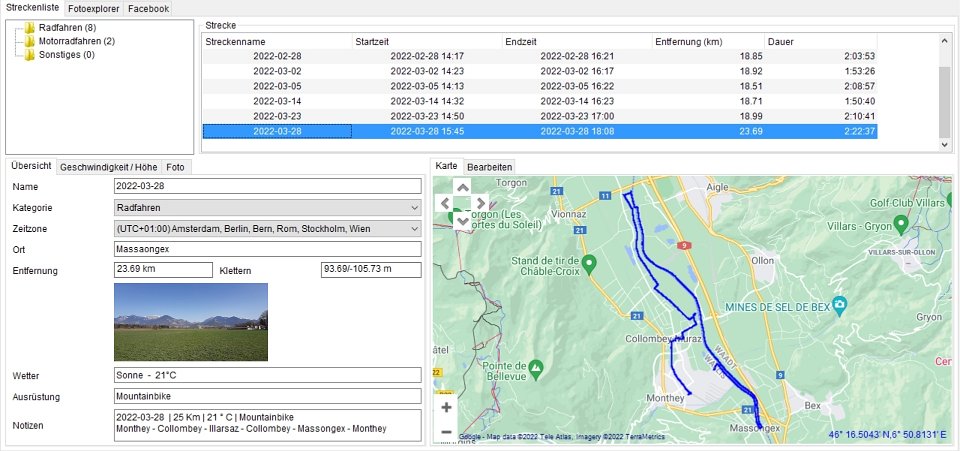The height and width of the screenshot is (451, 960).
Task: Zoom in on map with plus button
Action: 446,407
